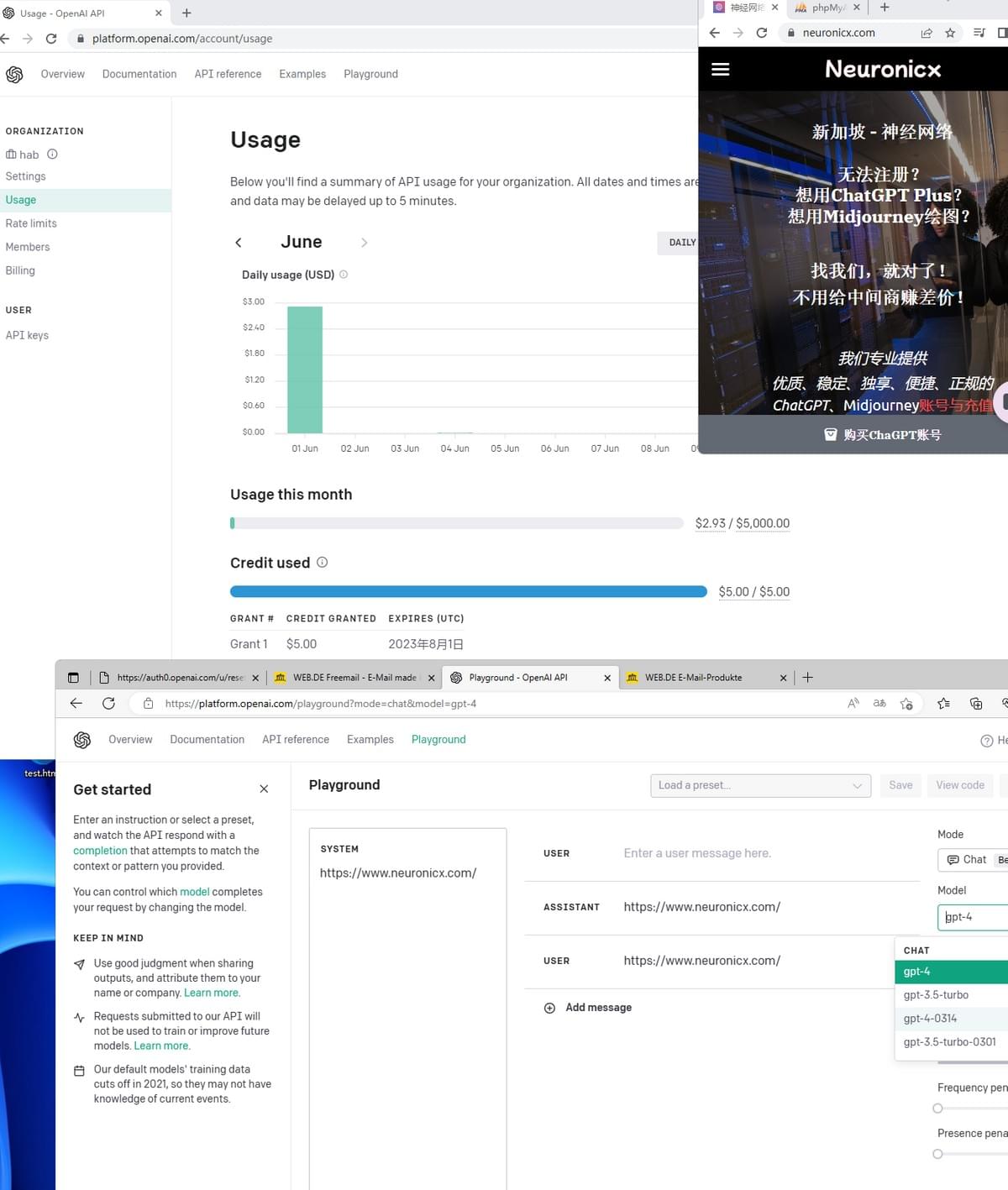Go back in the Edge Playground window
The height and width of the screenshot is (1190, 1008).
pos(76,703)
